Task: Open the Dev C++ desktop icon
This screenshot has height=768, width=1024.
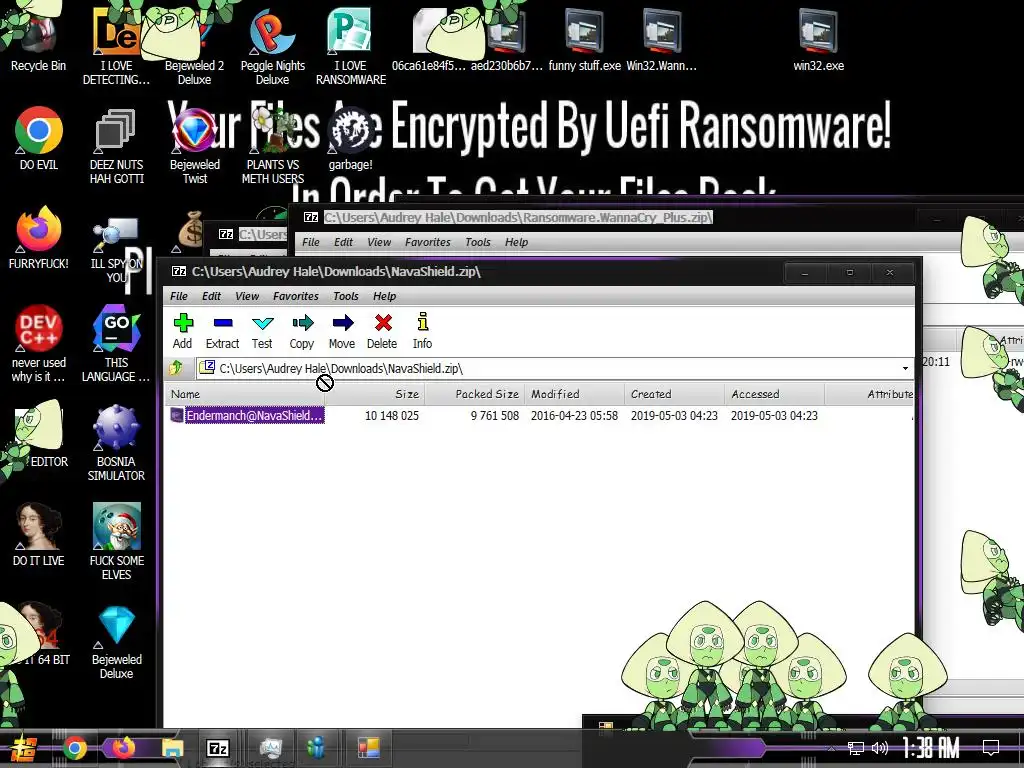Action: click(39, 344)
